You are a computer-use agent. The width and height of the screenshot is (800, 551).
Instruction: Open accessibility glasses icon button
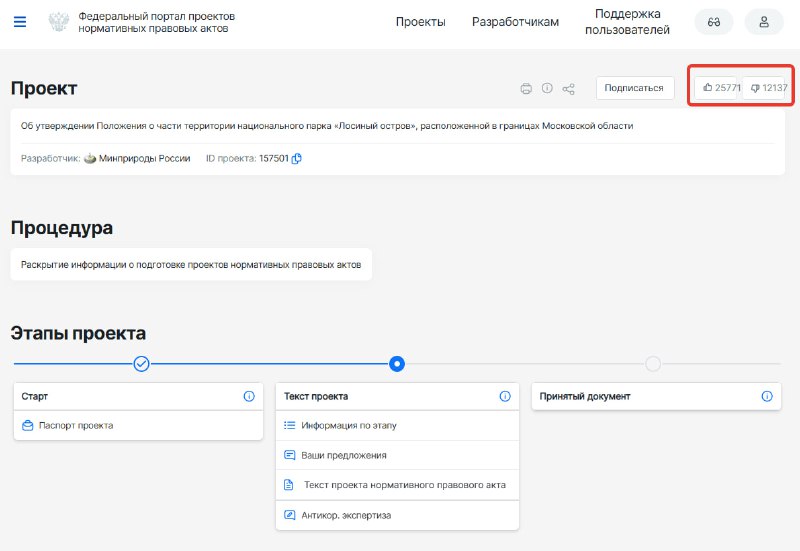tap(714, 22)
